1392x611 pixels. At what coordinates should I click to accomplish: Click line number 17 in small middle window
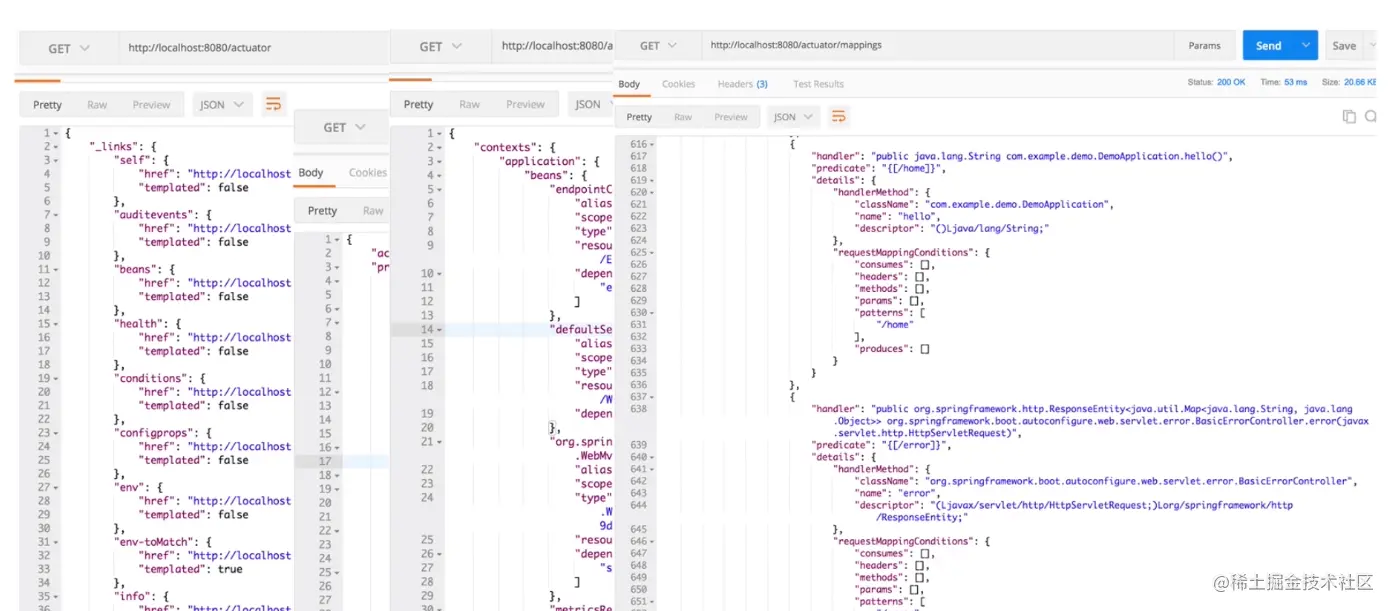(x=325, y=462)
